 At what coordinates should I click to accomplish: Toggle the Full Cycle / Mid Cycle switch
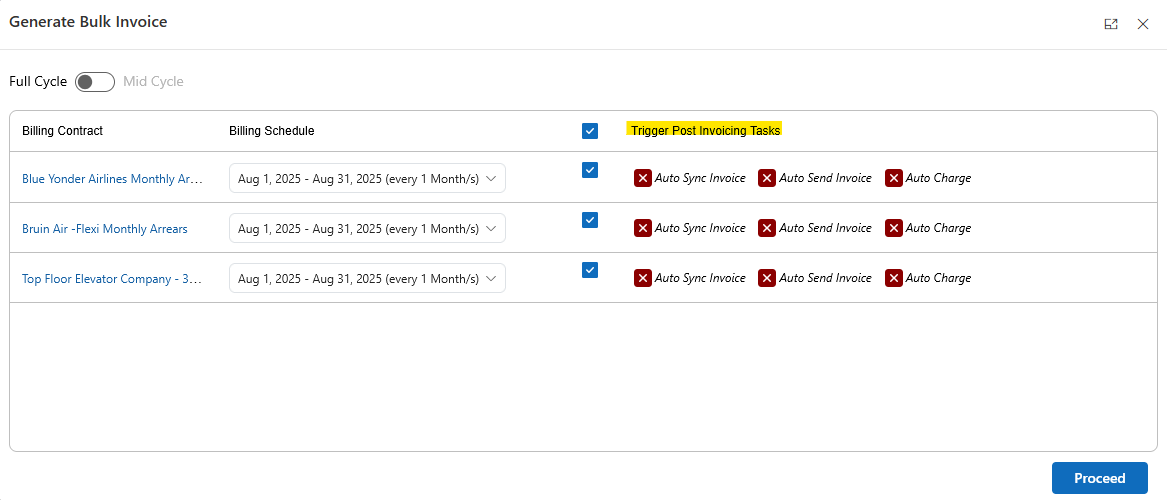pos(95,82)
